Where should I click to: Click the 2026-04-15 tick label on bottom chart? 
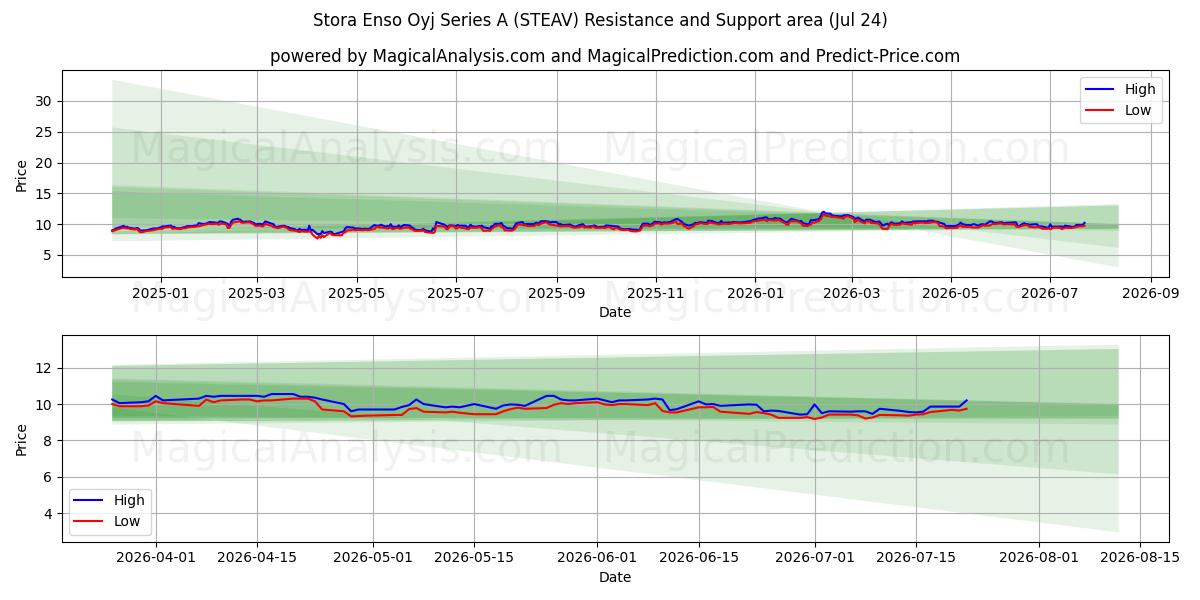tap(258, 559)
